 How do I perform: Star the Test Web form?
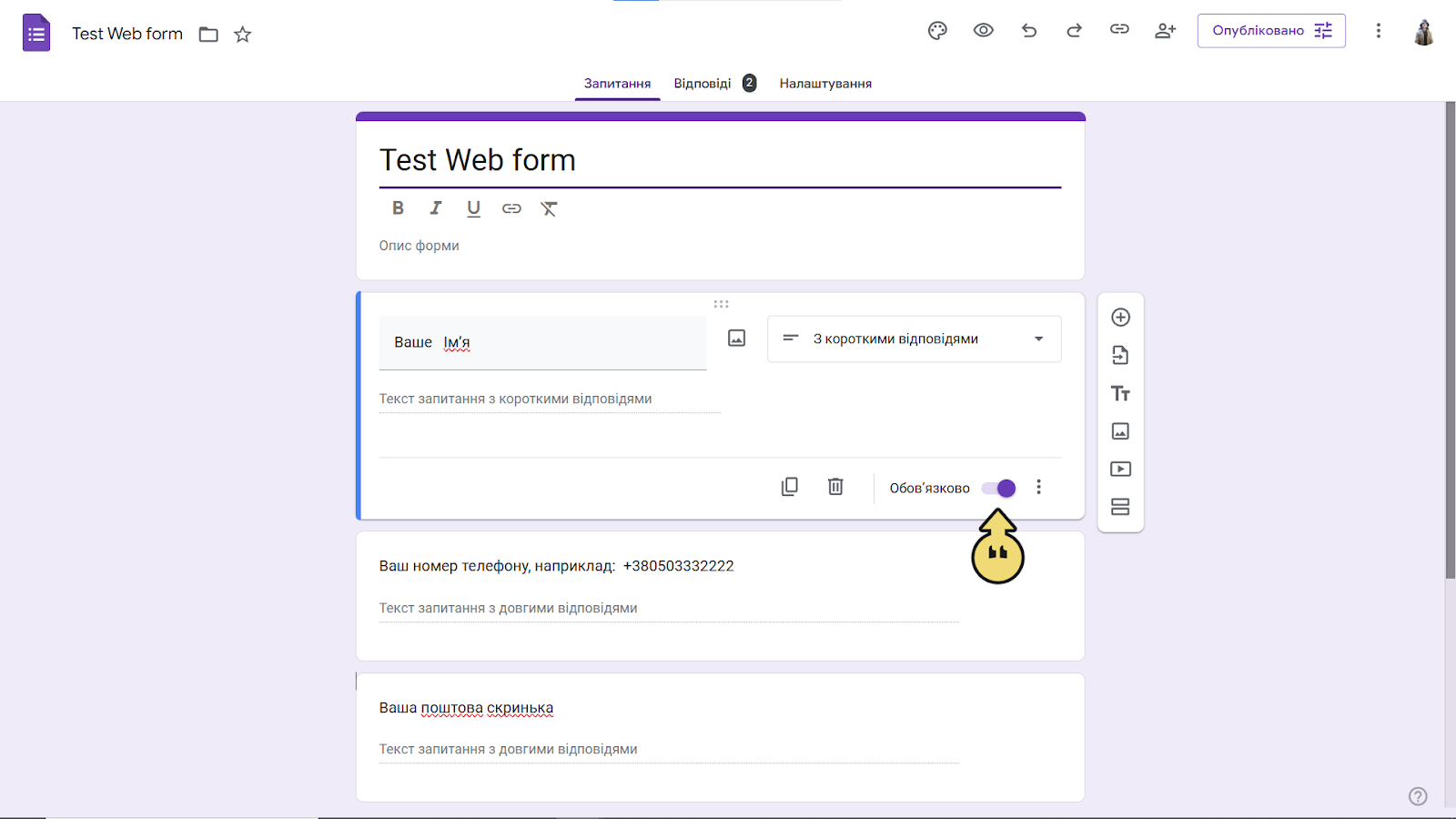pos(242,35)
